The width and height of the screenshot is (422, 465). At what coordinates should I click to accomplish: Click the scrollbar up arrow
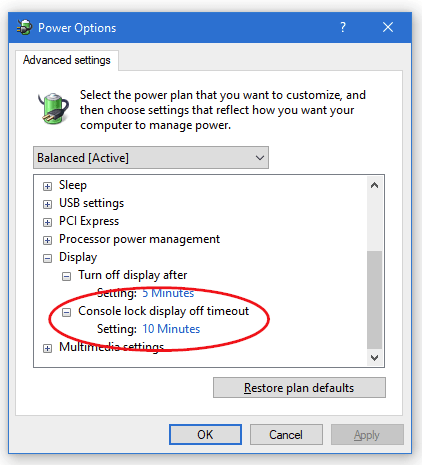click(374, 185)
